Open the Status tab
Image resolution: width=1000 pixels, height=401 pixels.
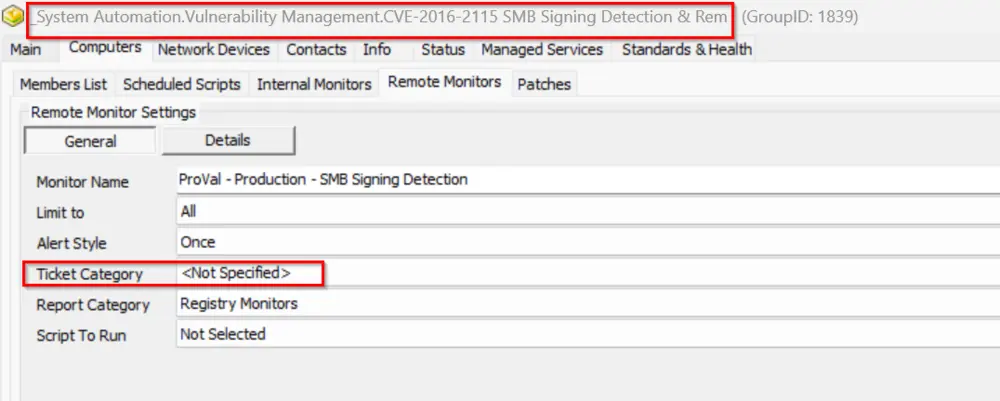[x=443, y=50]
